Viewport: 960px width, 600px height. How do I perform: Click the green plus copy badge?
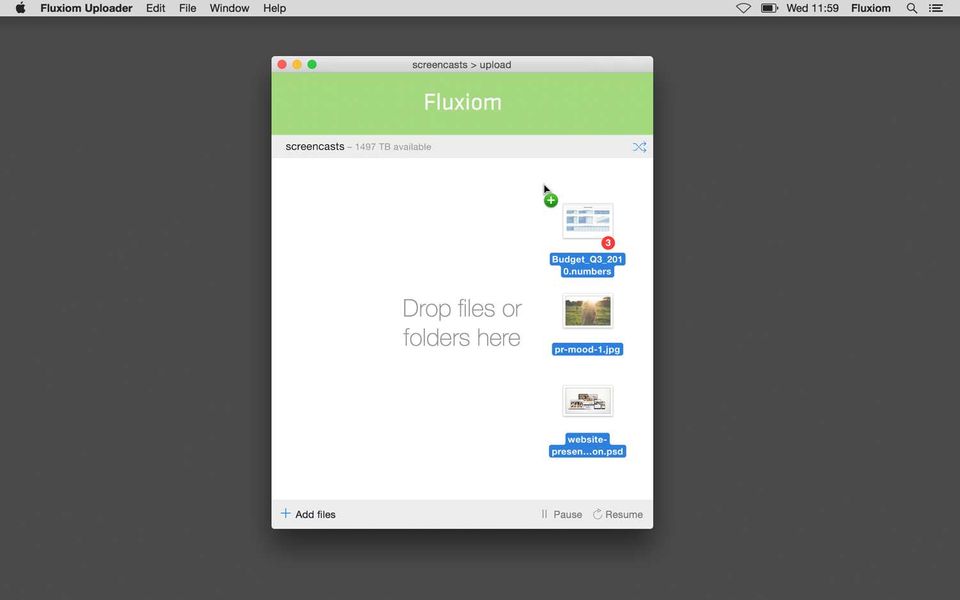(x=551, y=200)
